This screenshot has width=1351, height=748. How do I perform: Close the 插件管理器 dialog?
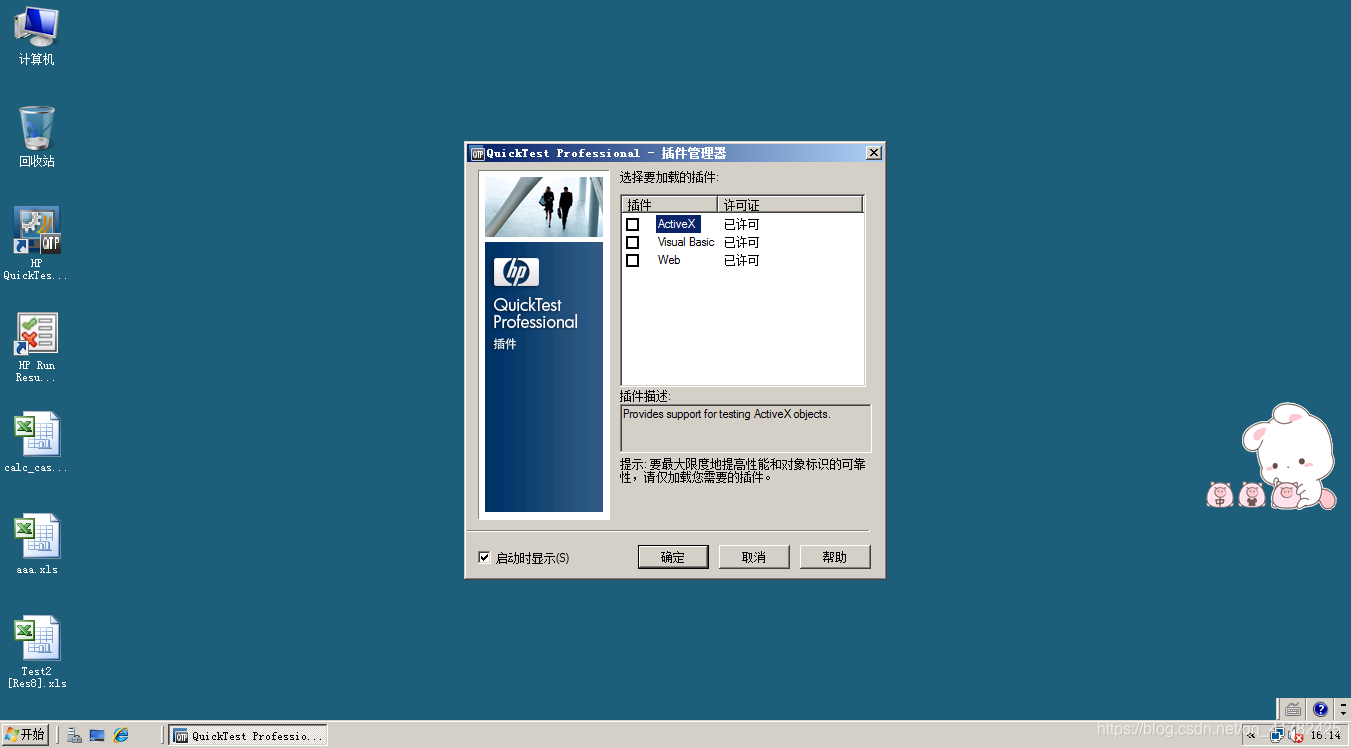(x=874, y=153)
